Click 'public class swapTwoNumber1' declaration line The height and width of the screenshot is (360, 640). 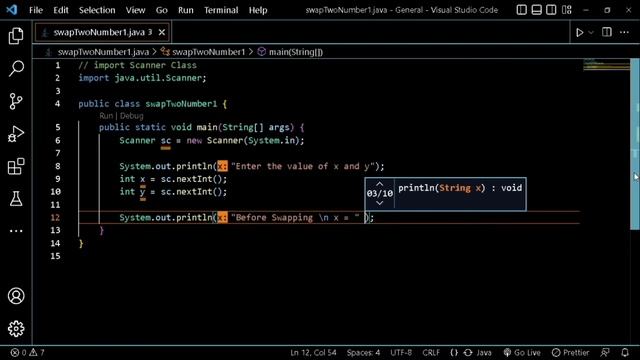[x=152, y=104]
